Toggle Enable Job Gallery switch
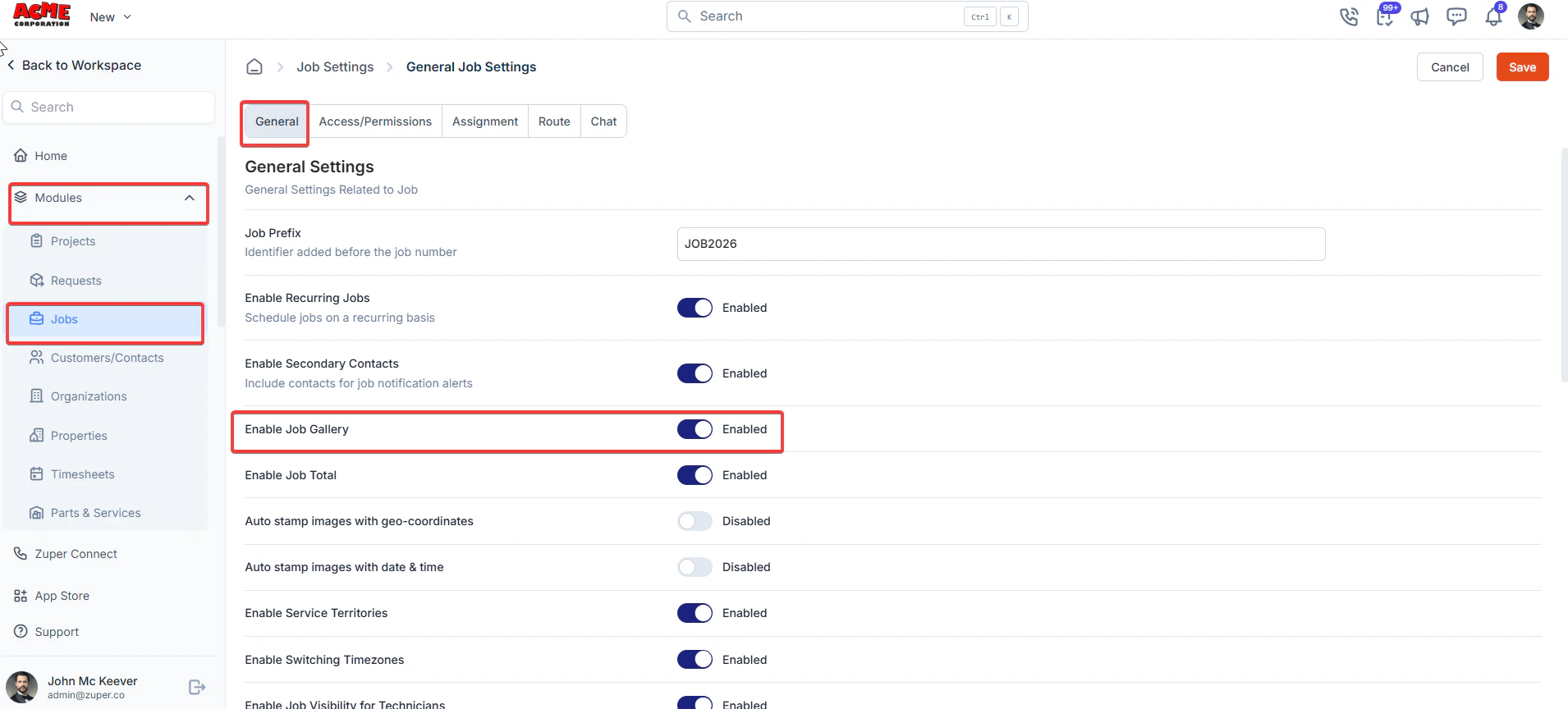 [695, 429]
